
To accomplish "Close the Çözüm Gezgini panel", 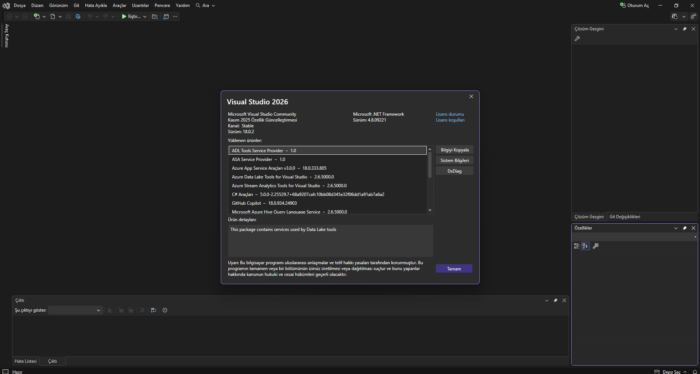I will (693, 29).
